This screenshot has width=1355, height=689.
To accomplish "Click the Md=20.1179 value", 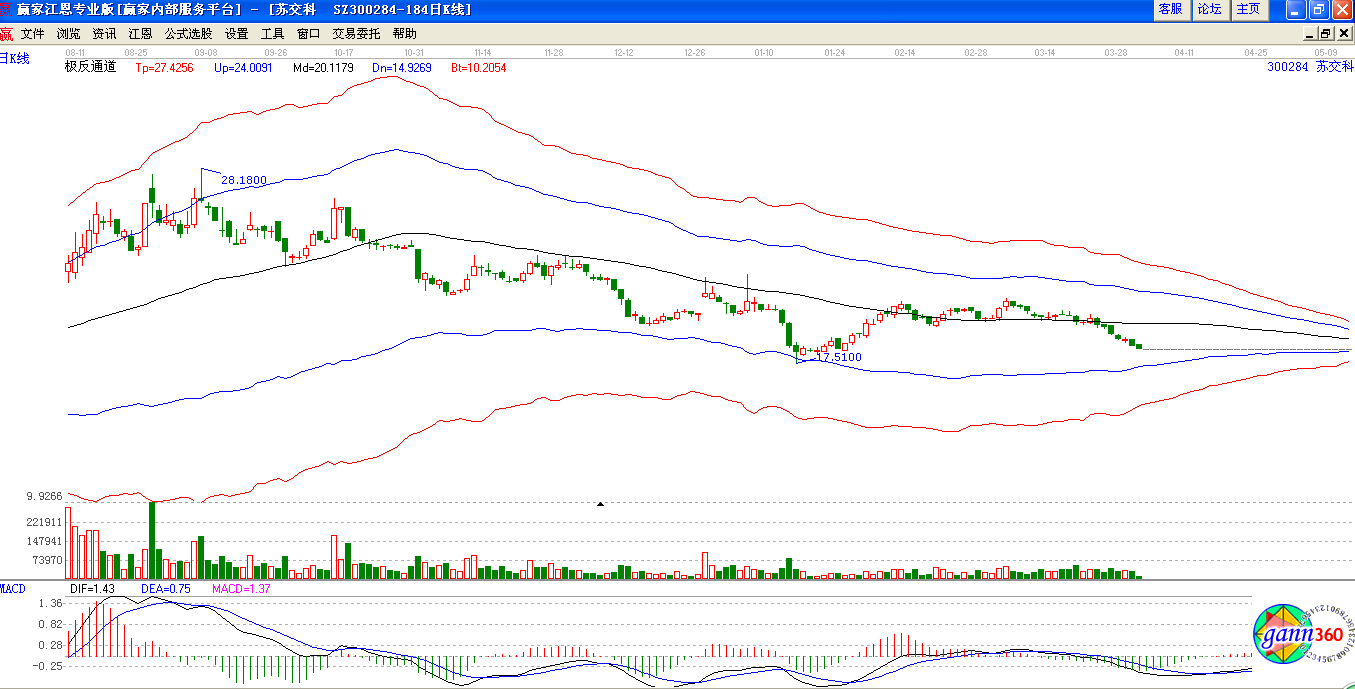I will (323, 68).
